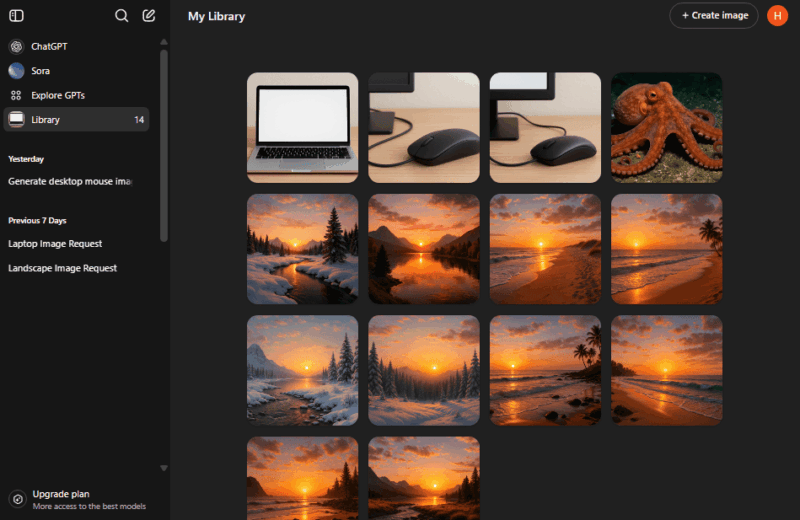
Task: Click the sidebar scrollbar up arrow
Action: [x=164, y=42]
